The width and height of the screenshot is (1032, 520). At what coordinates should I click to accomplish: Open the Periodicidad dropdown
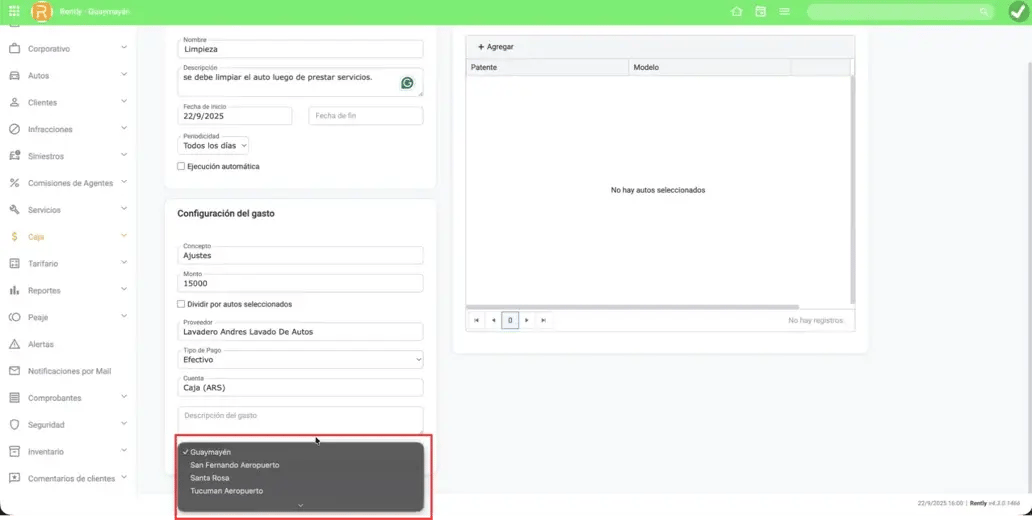point(214,145)
